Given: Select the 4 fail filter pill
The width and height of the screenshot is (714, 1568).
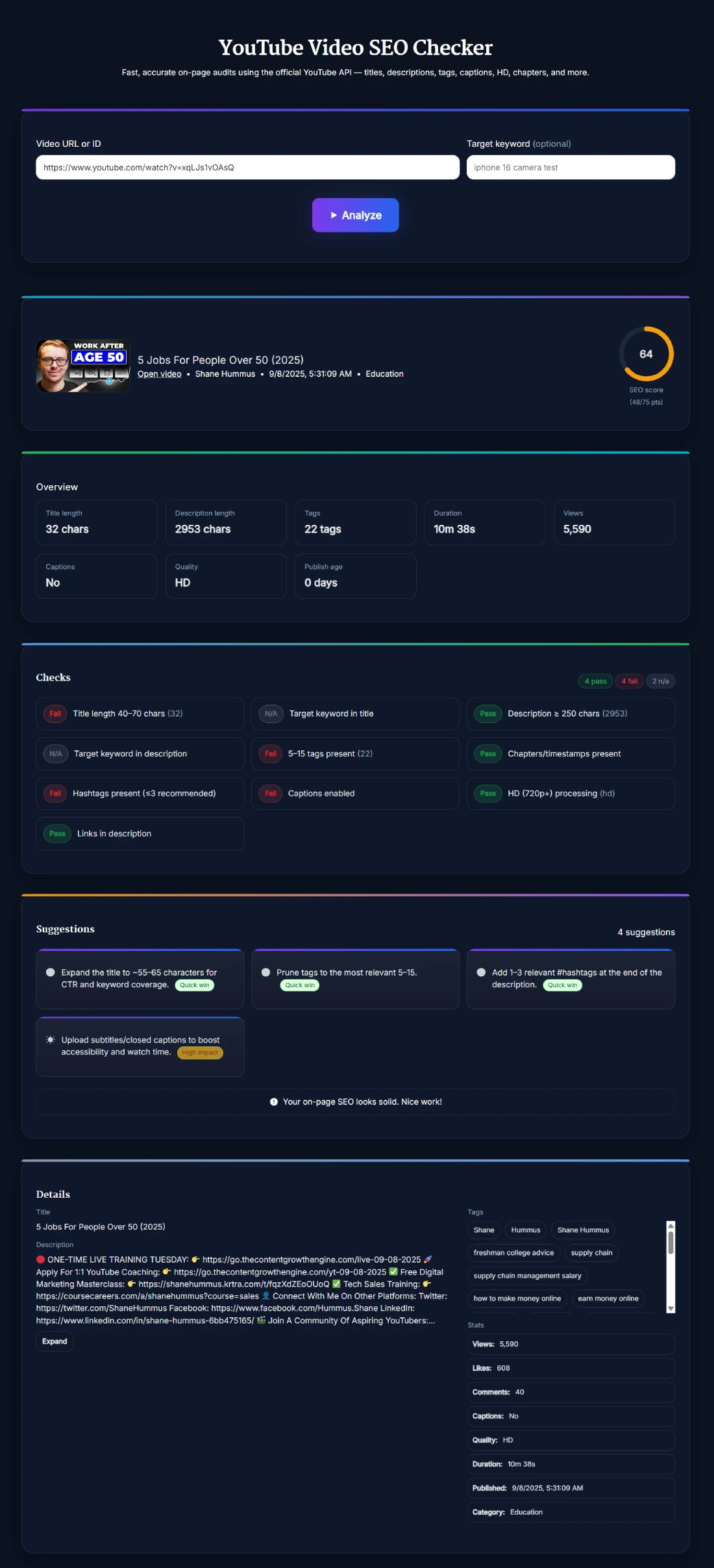Looking at the screenshot, I should tap(629, 681).
